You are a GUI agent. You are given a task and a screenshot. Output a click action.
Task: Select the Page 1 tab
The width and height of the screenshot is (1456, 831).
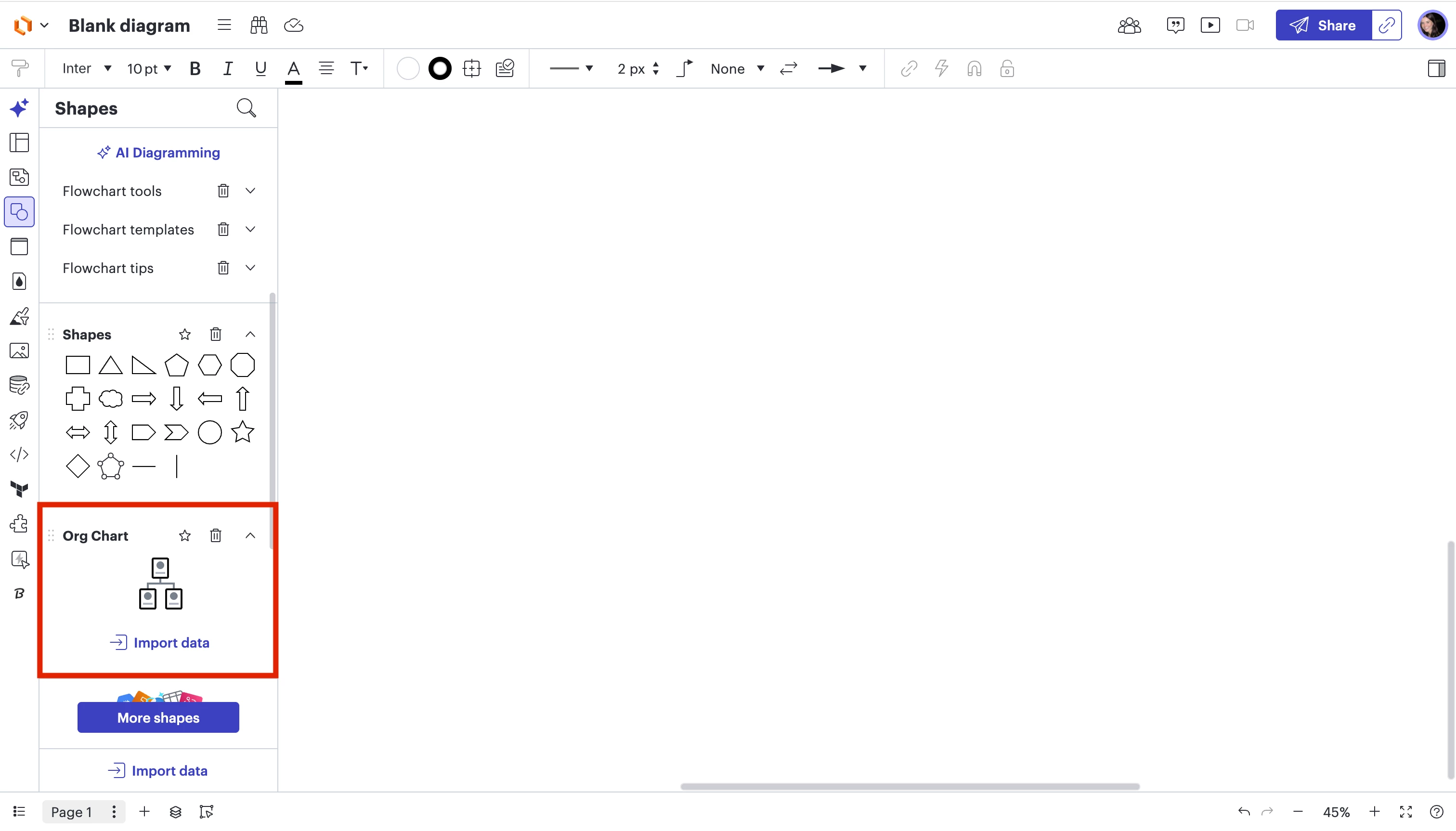(x=71, y=812)
